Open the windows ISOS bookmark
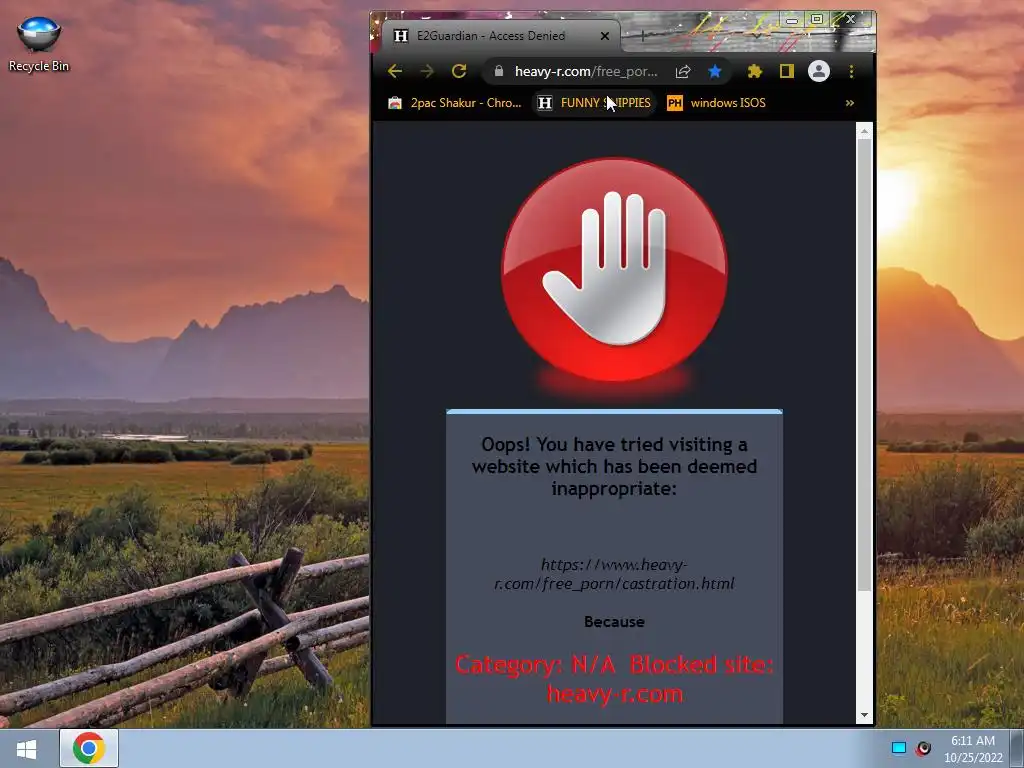The width and height of the screenshot is (1024, 768). [x=716, y=103]
